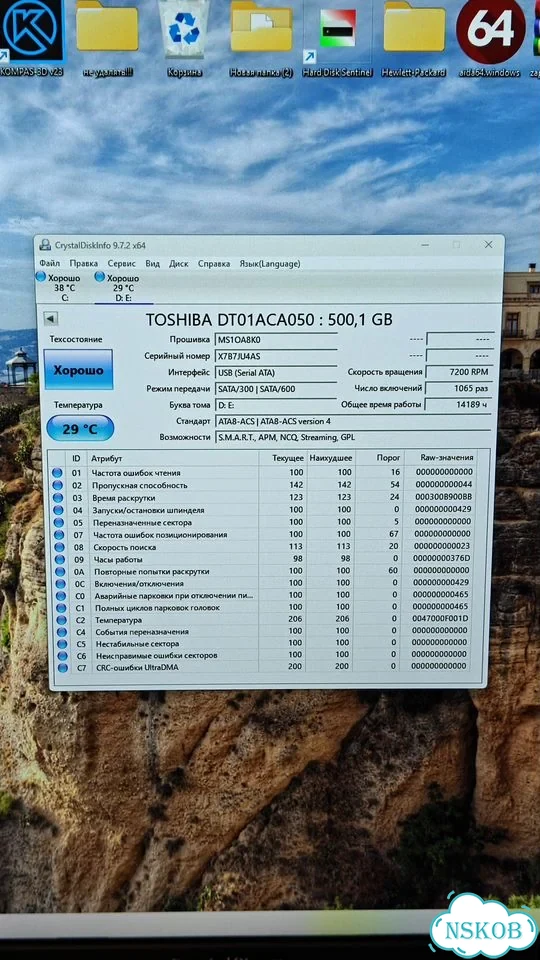540x960 pixels.
Task: Open the не удалять!!! desktop folder
Action: pos(107,39)
